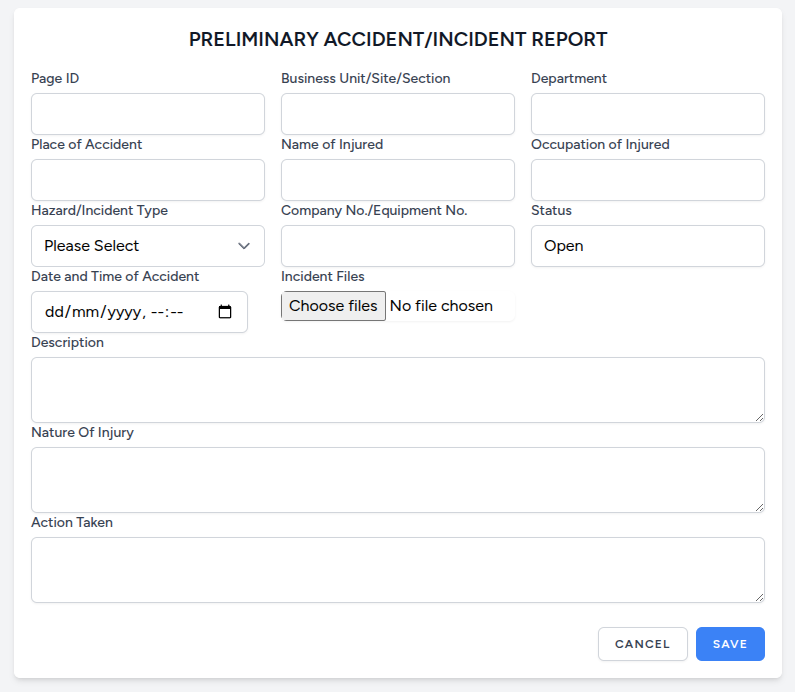Click the 'Incident Files' label
This screenshot has height=692, width=795.
tap(322, 276)
